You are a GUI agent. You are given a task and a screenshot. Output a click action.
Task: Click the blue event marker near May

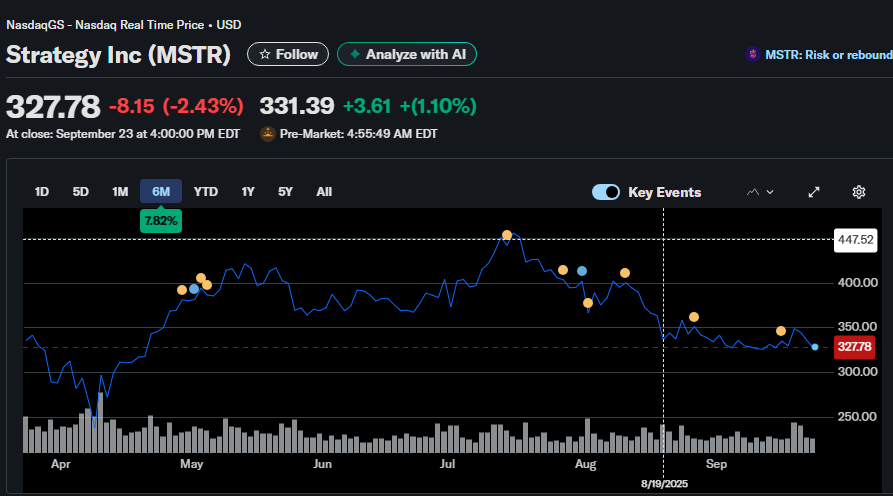(194, 289)
